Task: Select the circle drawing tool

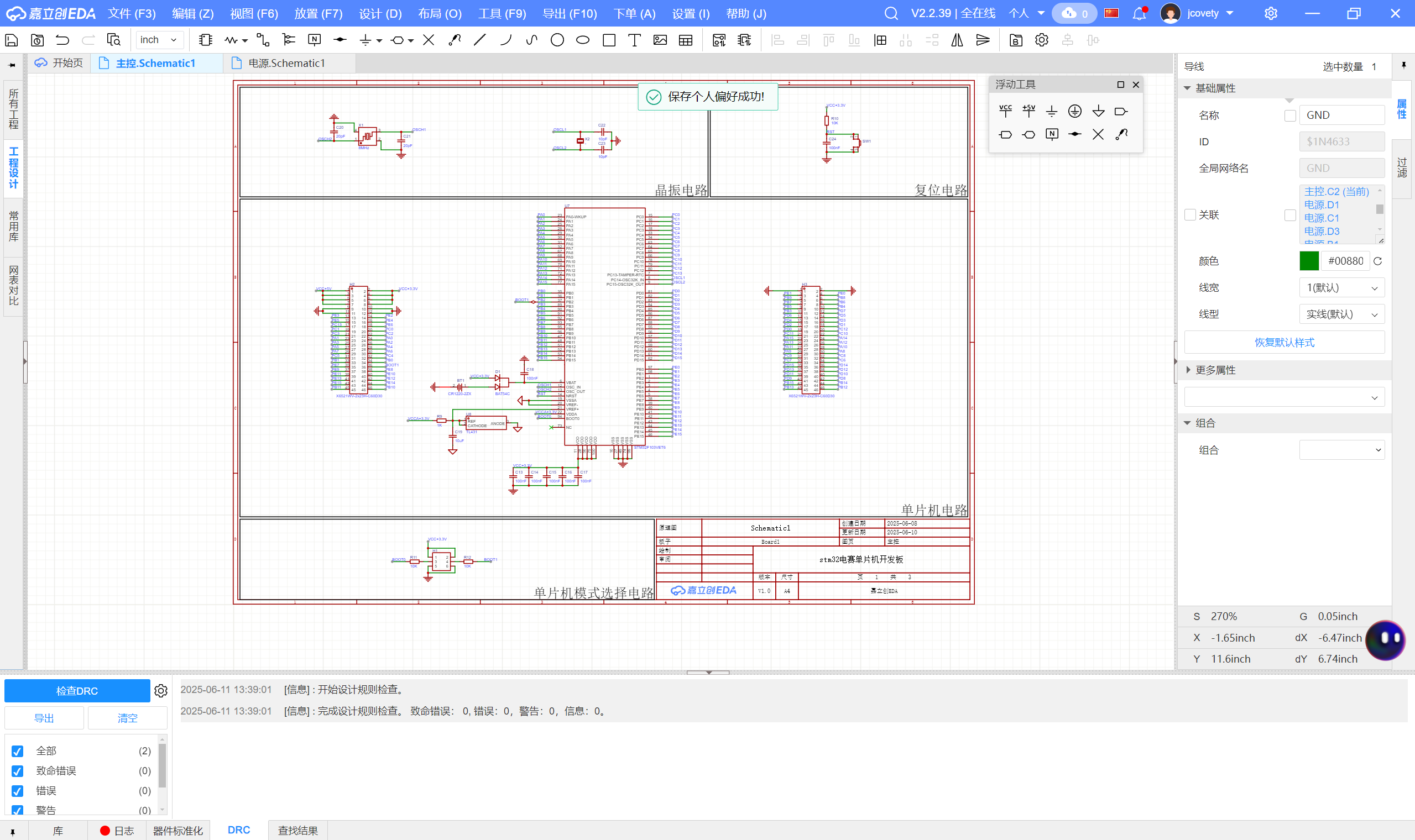Action: click(557, 40)
